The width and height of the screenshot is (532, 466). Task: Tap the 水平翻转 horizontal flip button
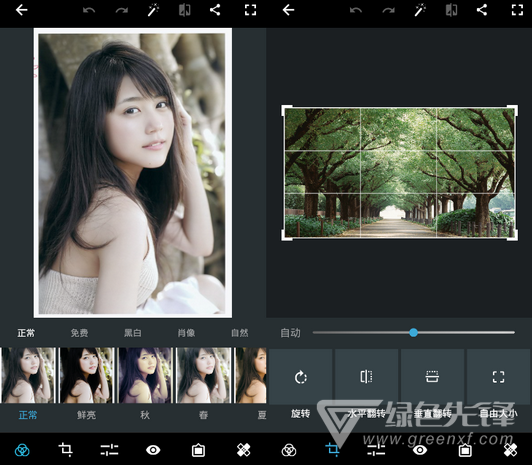(x=366, y=377)
